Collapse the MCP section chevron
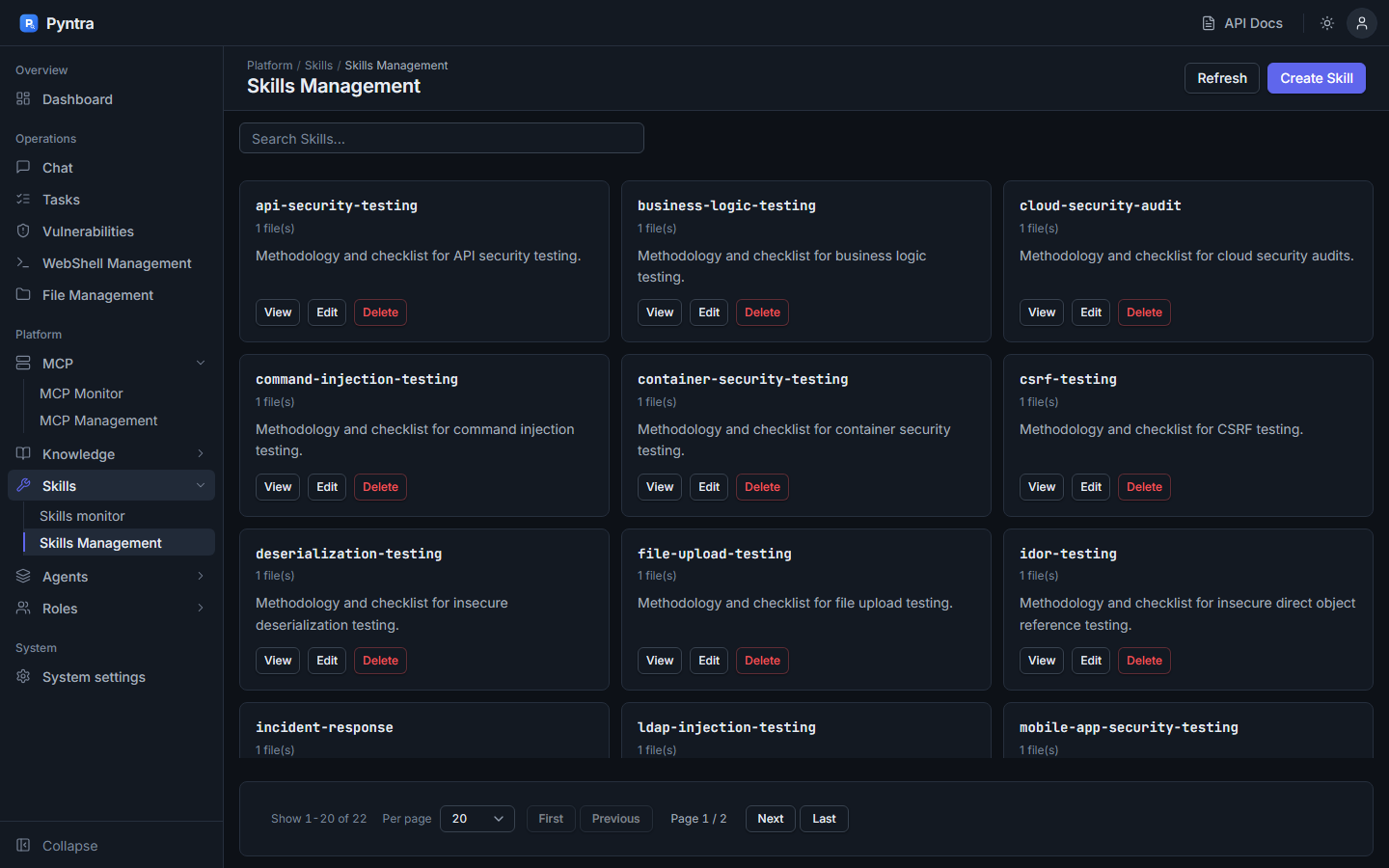Screen dimensions: 1389x868 coord(201,363)
